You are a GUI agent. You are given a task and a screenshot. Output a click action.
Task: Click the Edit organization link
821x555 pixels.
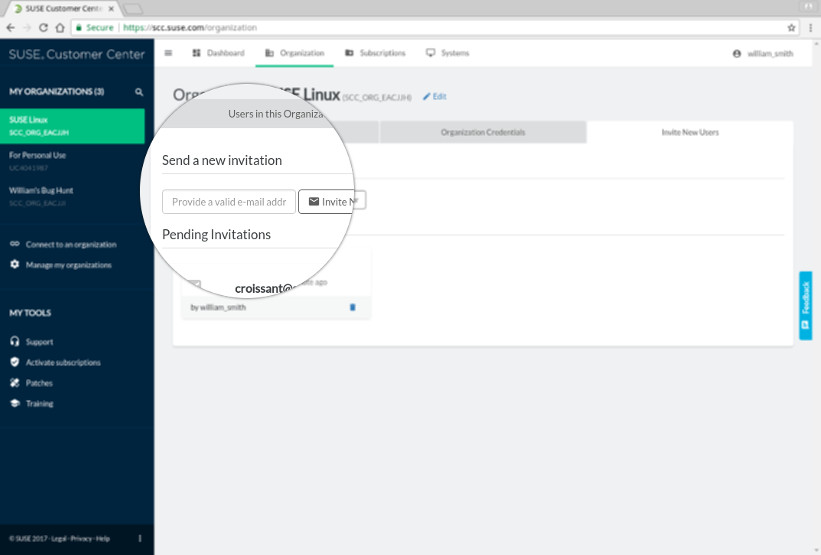click(x=435, y=96)
